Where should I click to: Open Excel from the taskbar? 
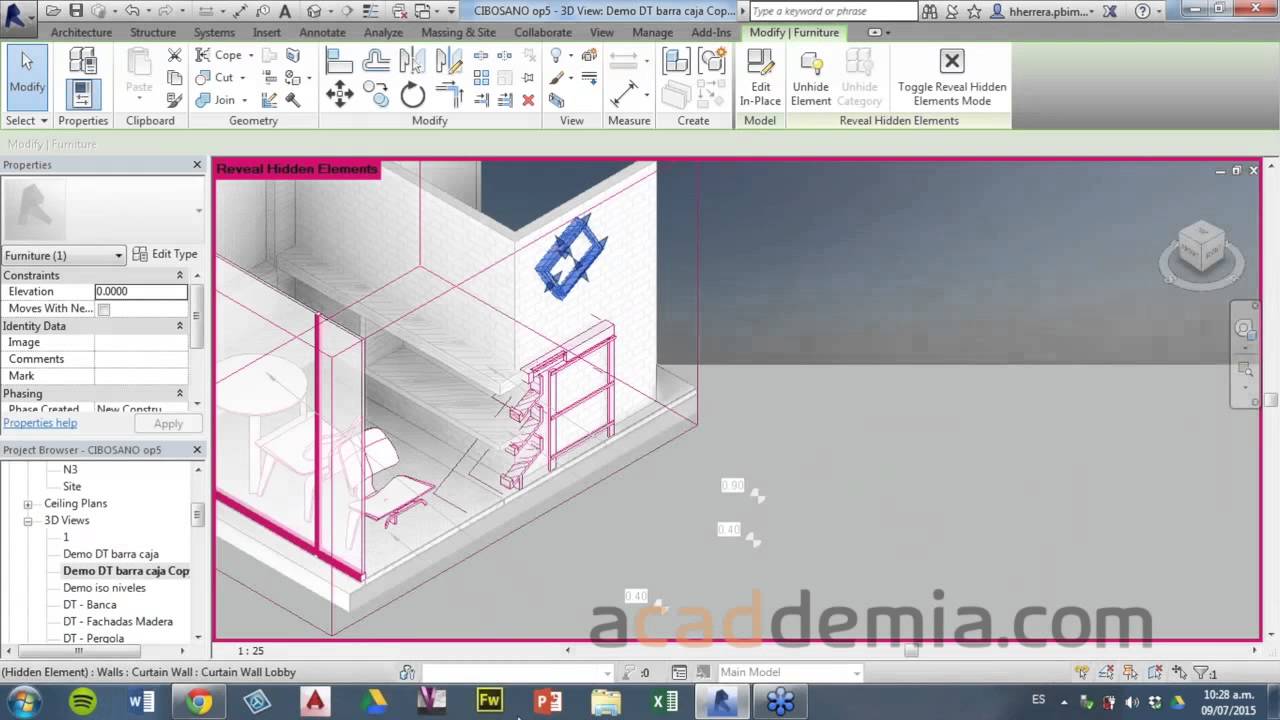click(665, 702)
